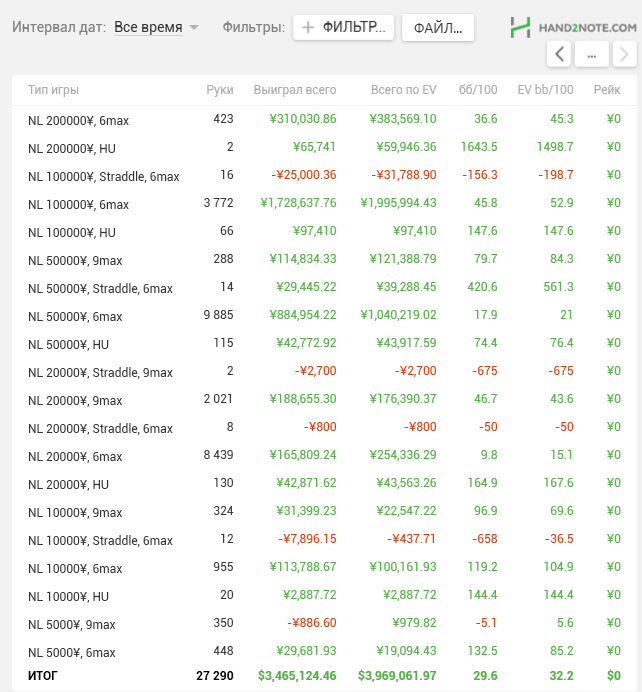Screen dimensions: 642x692
Task: Click the Hand2Note green logo icon
Action: 520,27
